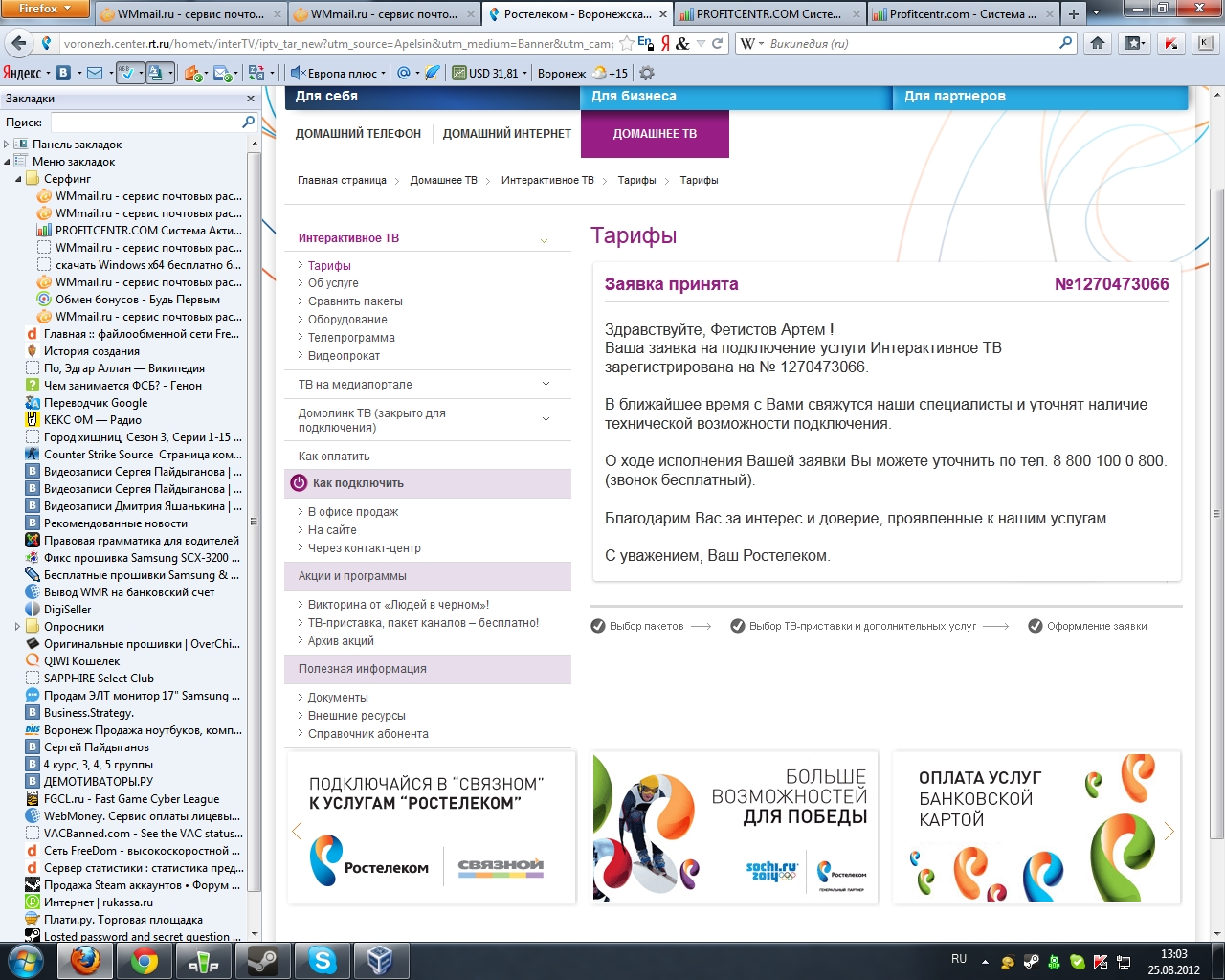Open a new browser tab
This screenshot has height=980, width=1225.
[x=1074, y=14]
